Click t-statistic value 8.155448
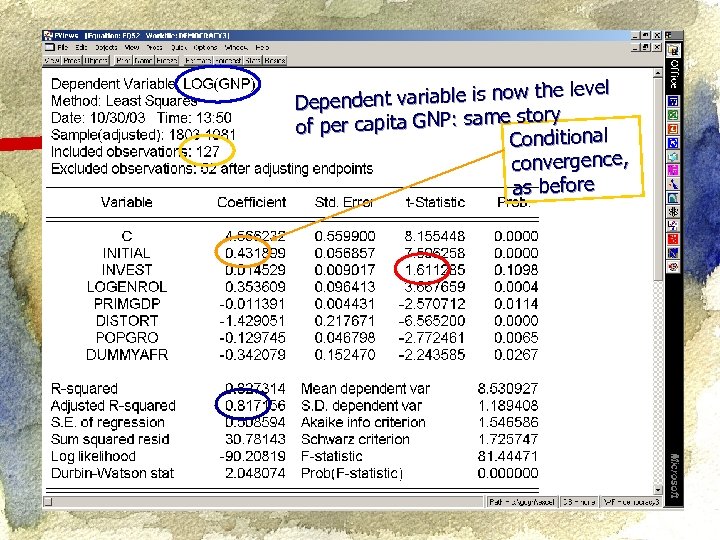 (x=434, y=236)
